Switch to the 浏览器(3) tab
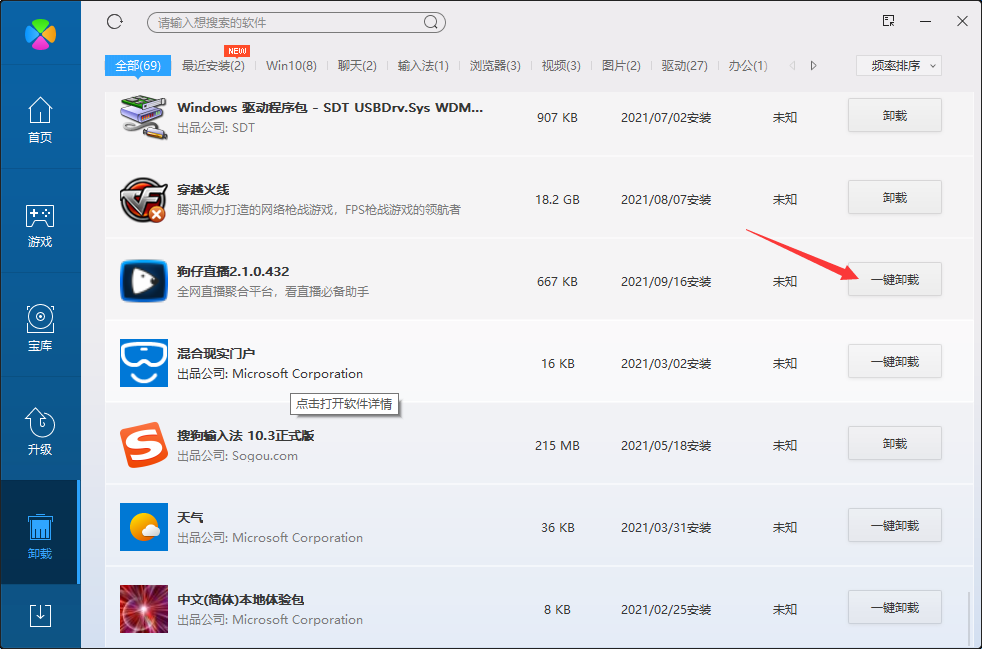The width and height of the screenshot is (982, 649). click(495, 65)
